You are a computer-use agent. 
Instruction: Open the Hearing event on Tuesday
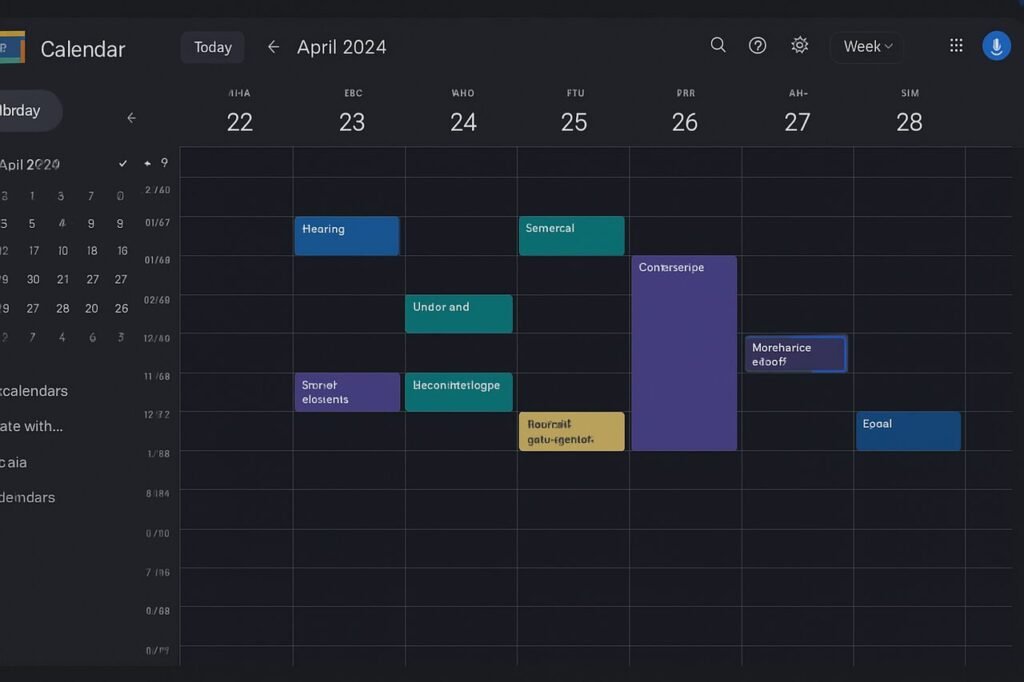coord(346,236)
